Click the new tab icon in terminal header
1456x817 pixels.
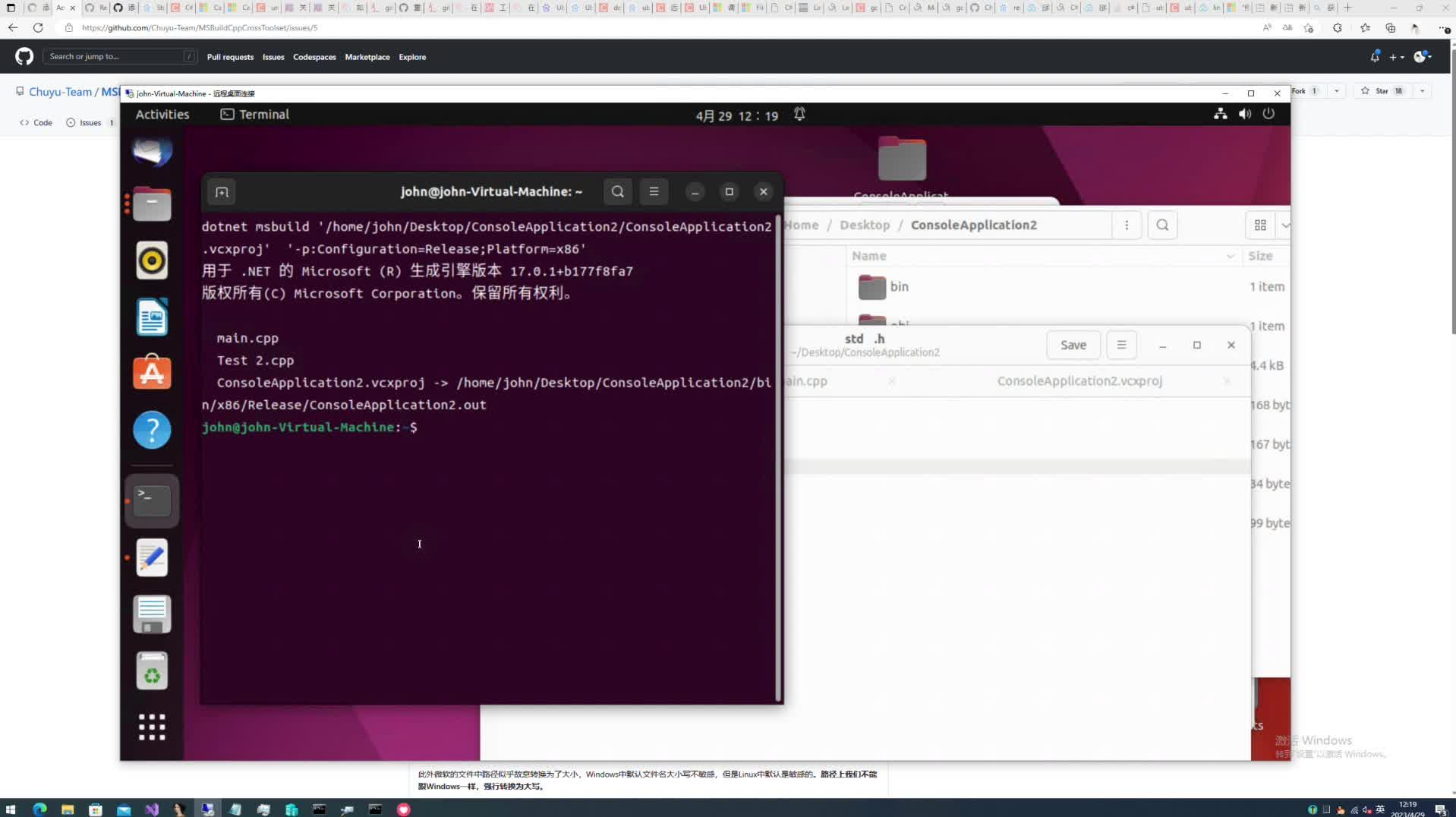point(222,192)
